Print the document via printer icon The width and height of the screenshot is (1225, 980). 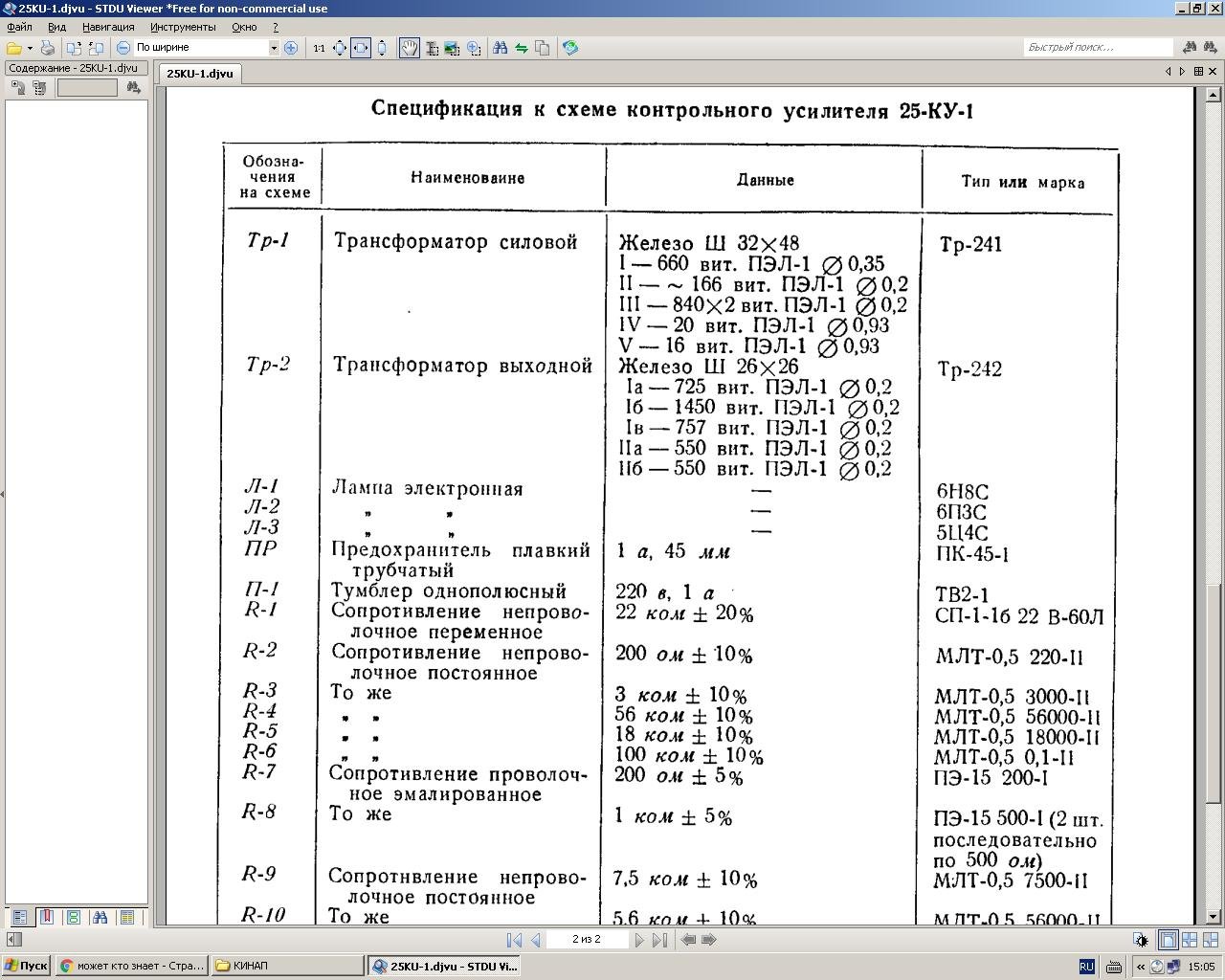click(47, 48)
